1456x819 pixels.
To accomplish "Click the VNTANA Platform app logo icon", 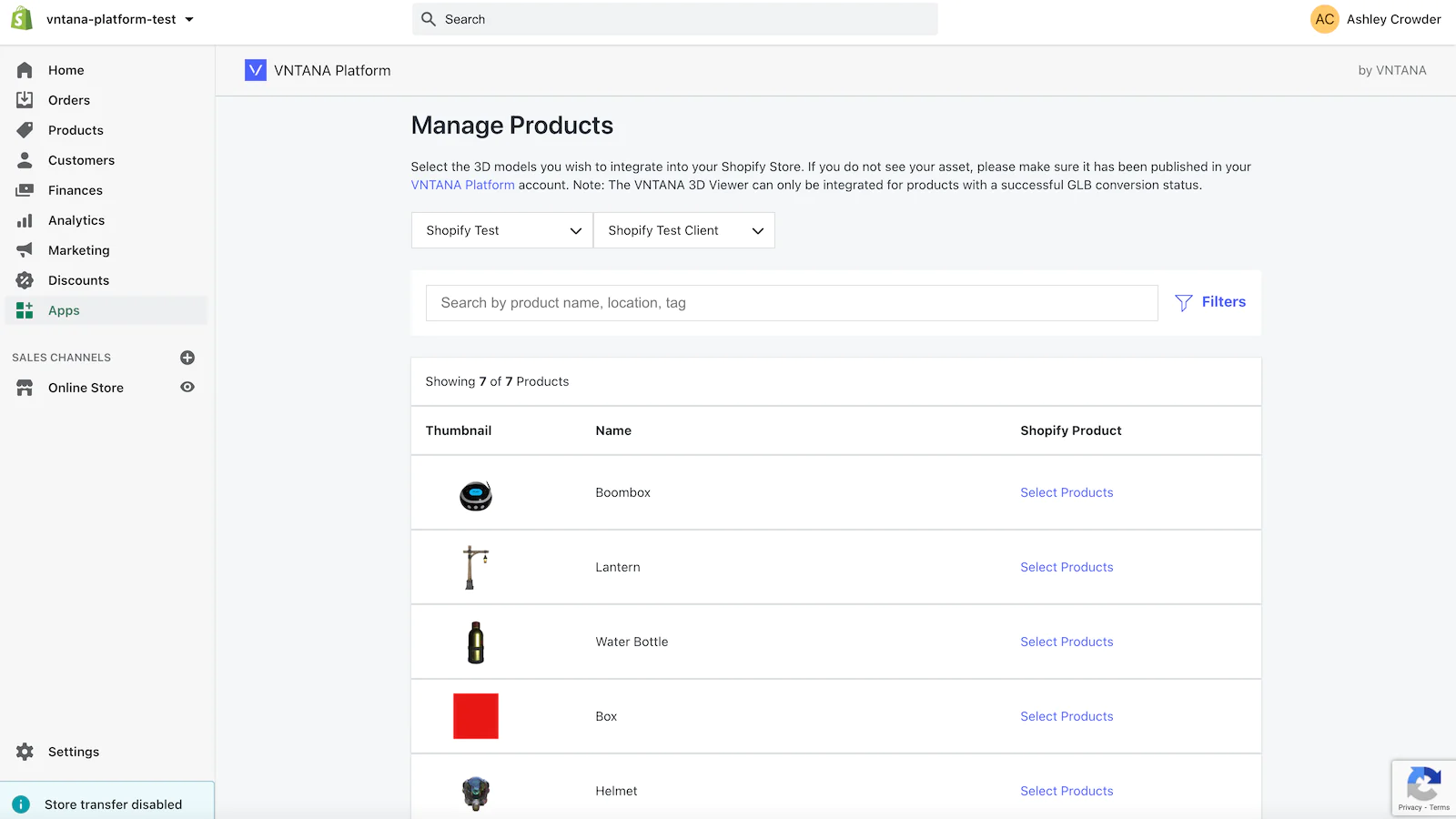I will [256, 70].
